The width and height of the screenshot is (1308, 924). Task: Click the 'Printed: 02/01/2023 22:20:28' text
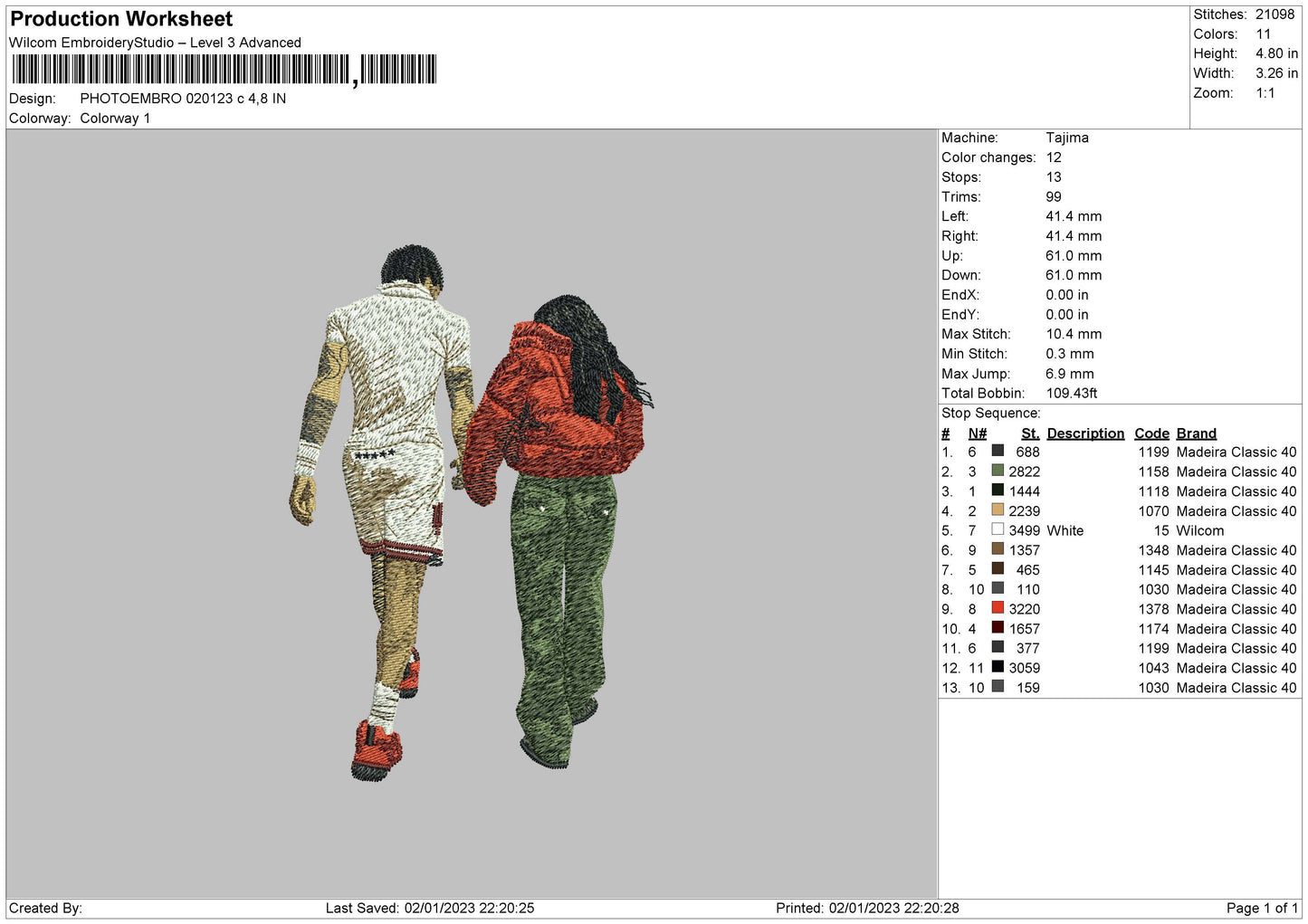[x=867, y=908]
